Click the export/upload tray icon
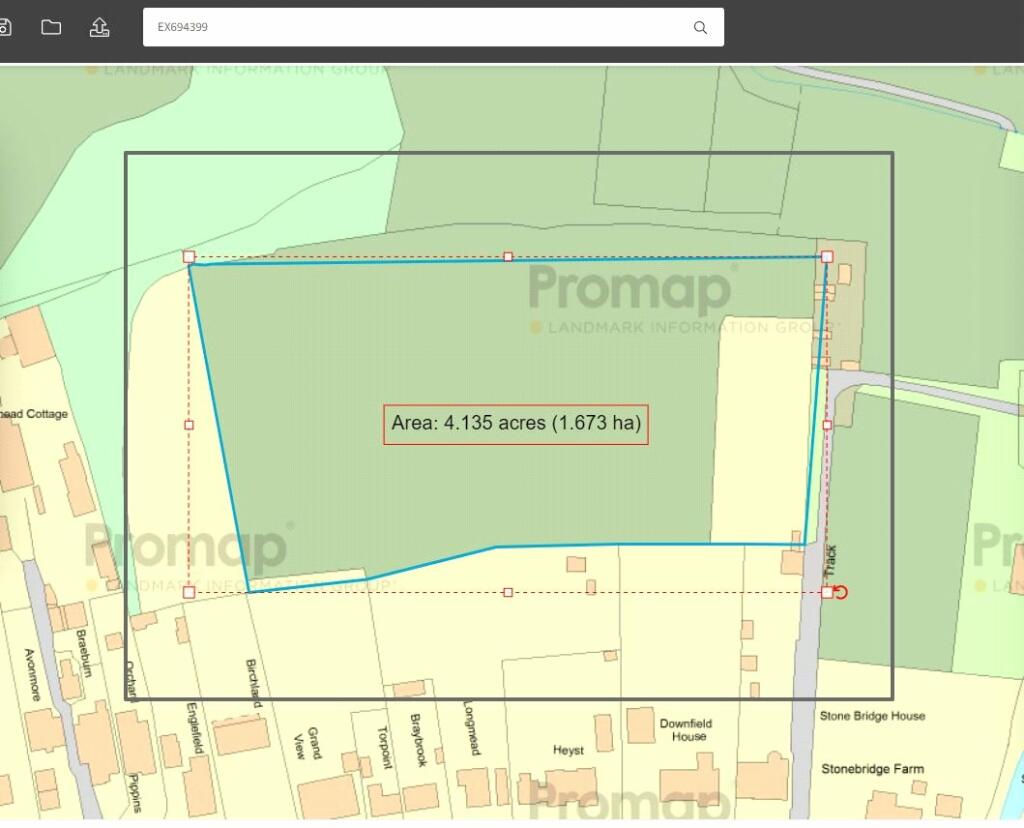The height and width of the screenshot is (828, 1024). click(x=99, y=27)
